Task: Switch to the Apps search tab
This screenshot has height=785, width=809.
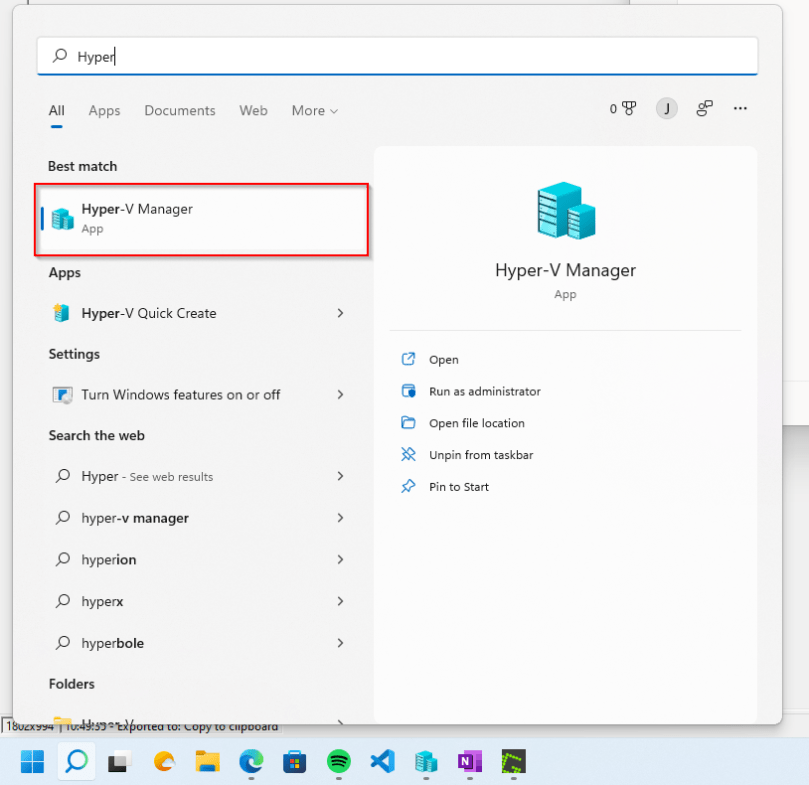Action: pyautogui.click(x=104, y=111)
